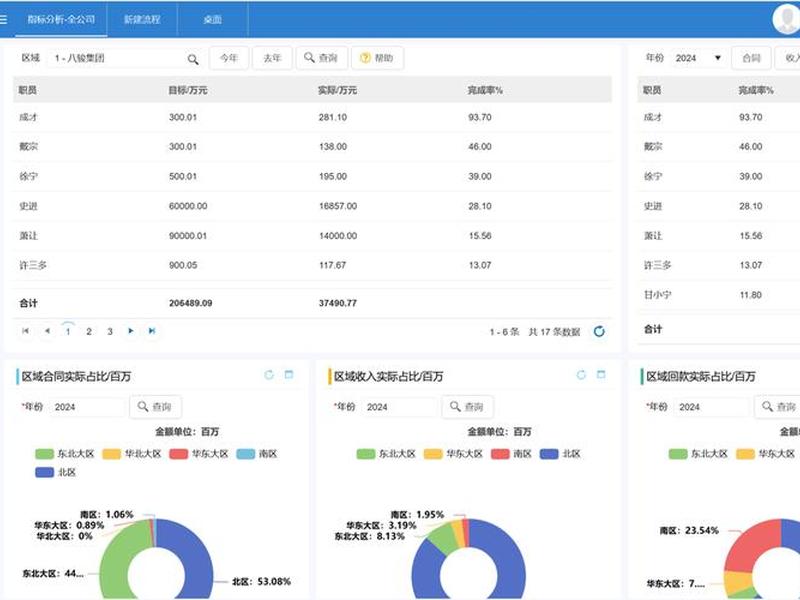
Task: Click the search magnifier in 区域 field
Action: pos(193,59)
